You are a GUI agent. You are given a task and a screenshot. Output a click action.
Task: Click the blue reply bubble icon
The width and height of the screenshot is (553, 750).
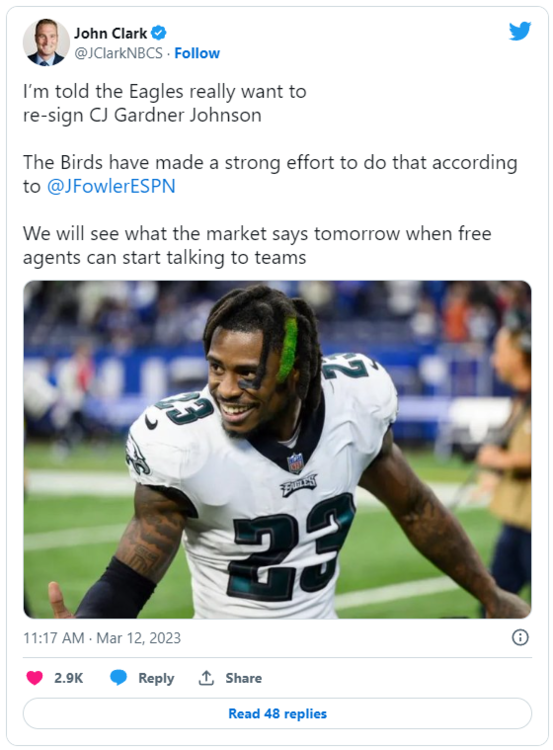pos(118,677)
